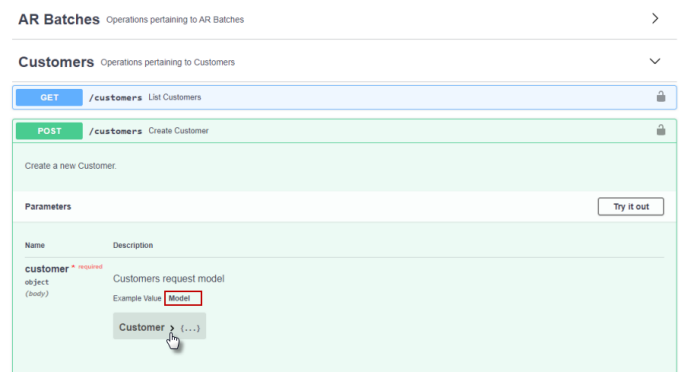Click the POST /customers path text
This screenshot has width=685, height=372.
coord(115,131)
